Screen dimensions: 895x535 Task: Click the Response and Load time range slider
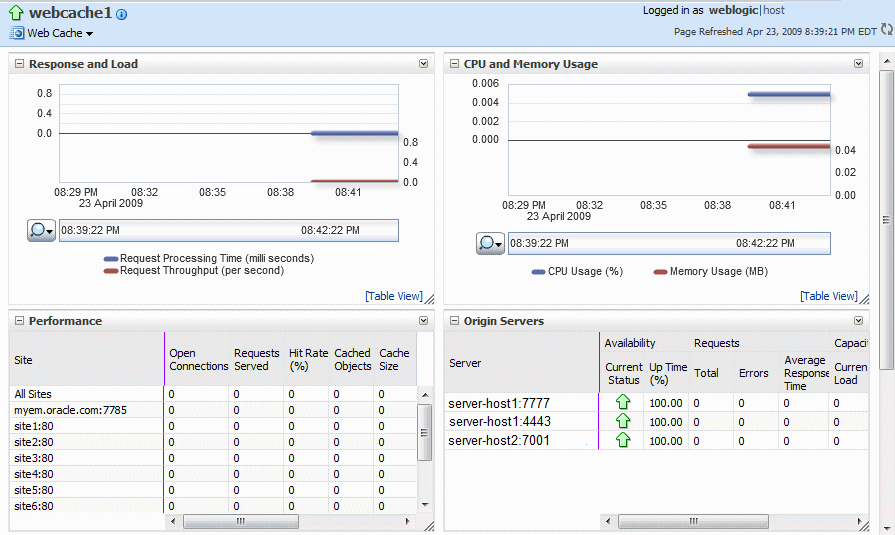pyautogui.click(x=229, y=230)
